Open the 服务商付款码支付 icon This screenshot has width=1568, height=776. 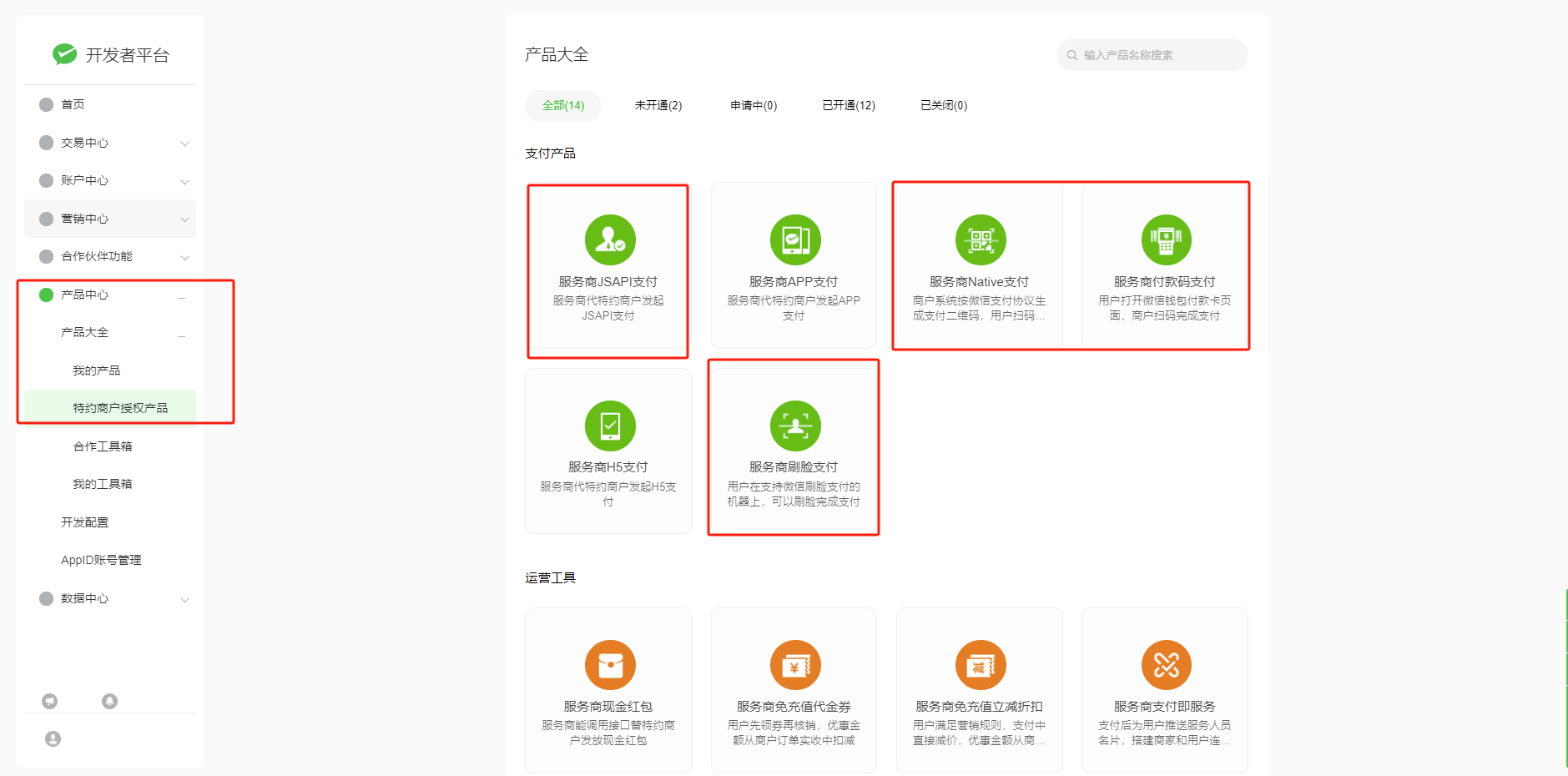[x=1166, y=239]
